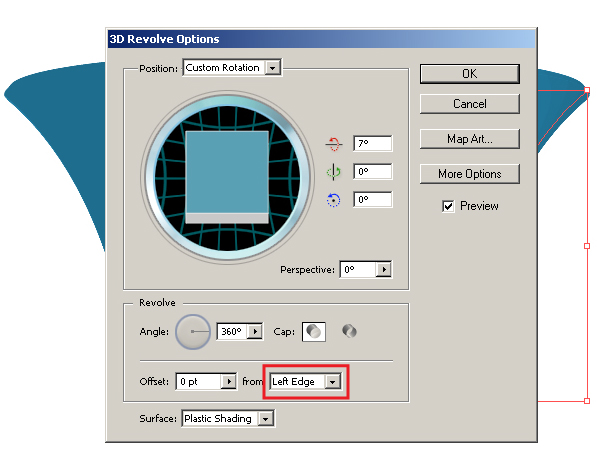Select the turn cap off option

pyautogui.click(x=349, y=331)
